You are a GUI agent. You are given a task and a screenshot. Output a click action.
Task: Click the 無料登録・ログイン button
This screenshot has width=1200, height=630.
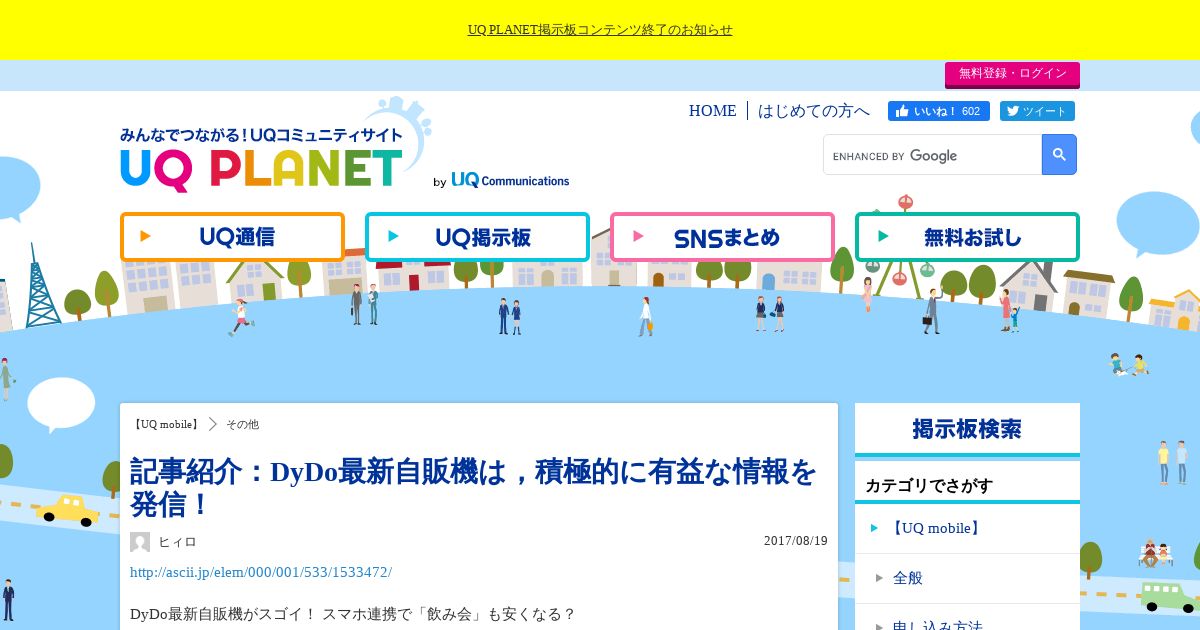(x=1012, y=74)
